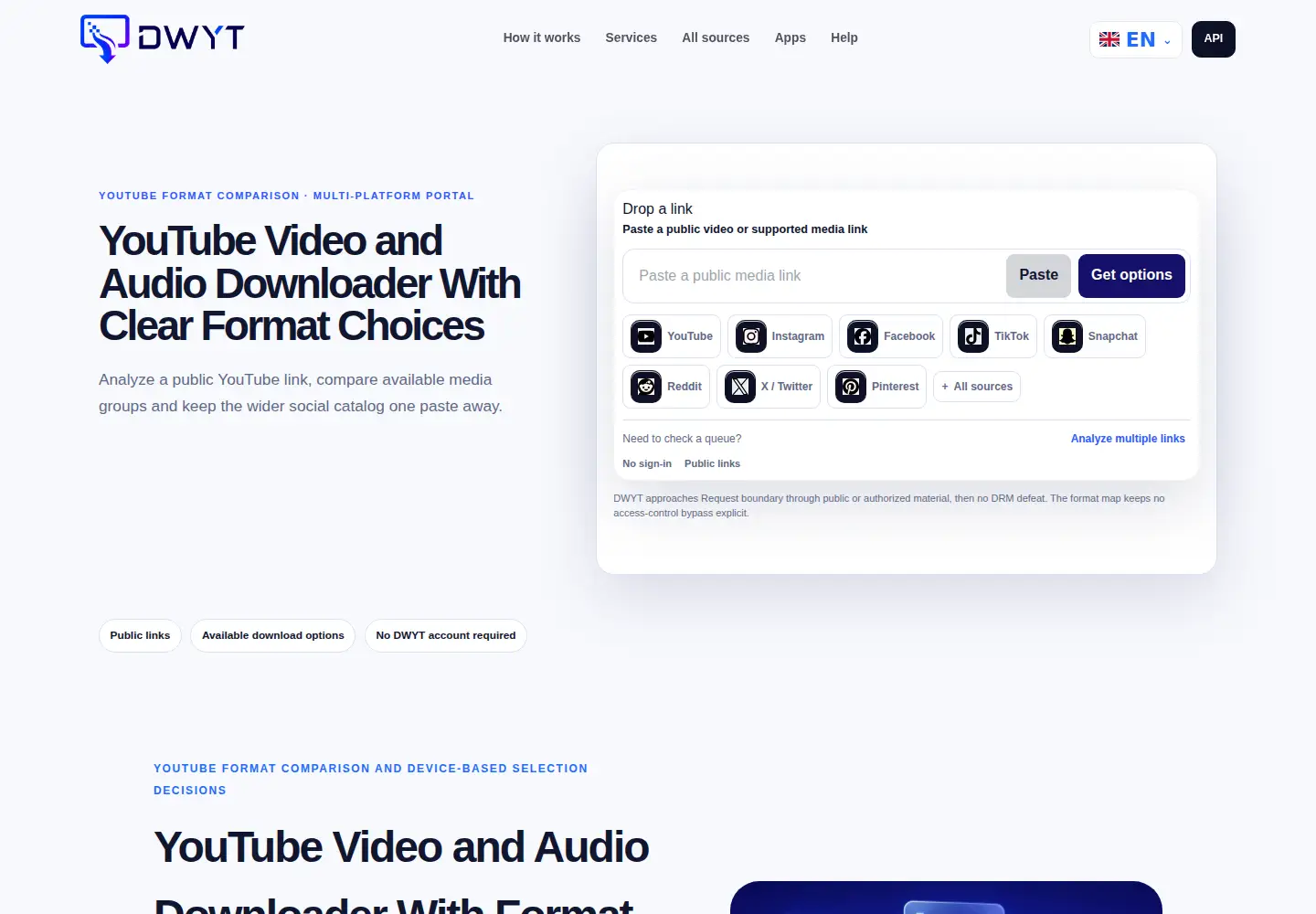Open the EN language dropdown
The width and height of the screenshot is (1316, 914).
(1136, 39)
